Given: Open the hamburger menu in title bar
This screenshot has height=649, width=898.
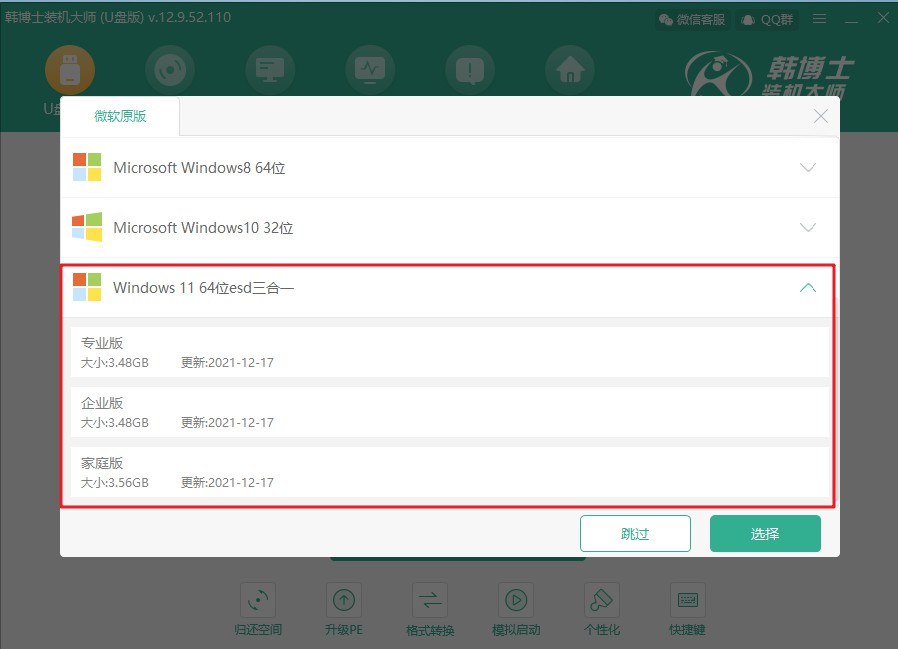Looking at the screenshot, I should (x=820, y=19).
